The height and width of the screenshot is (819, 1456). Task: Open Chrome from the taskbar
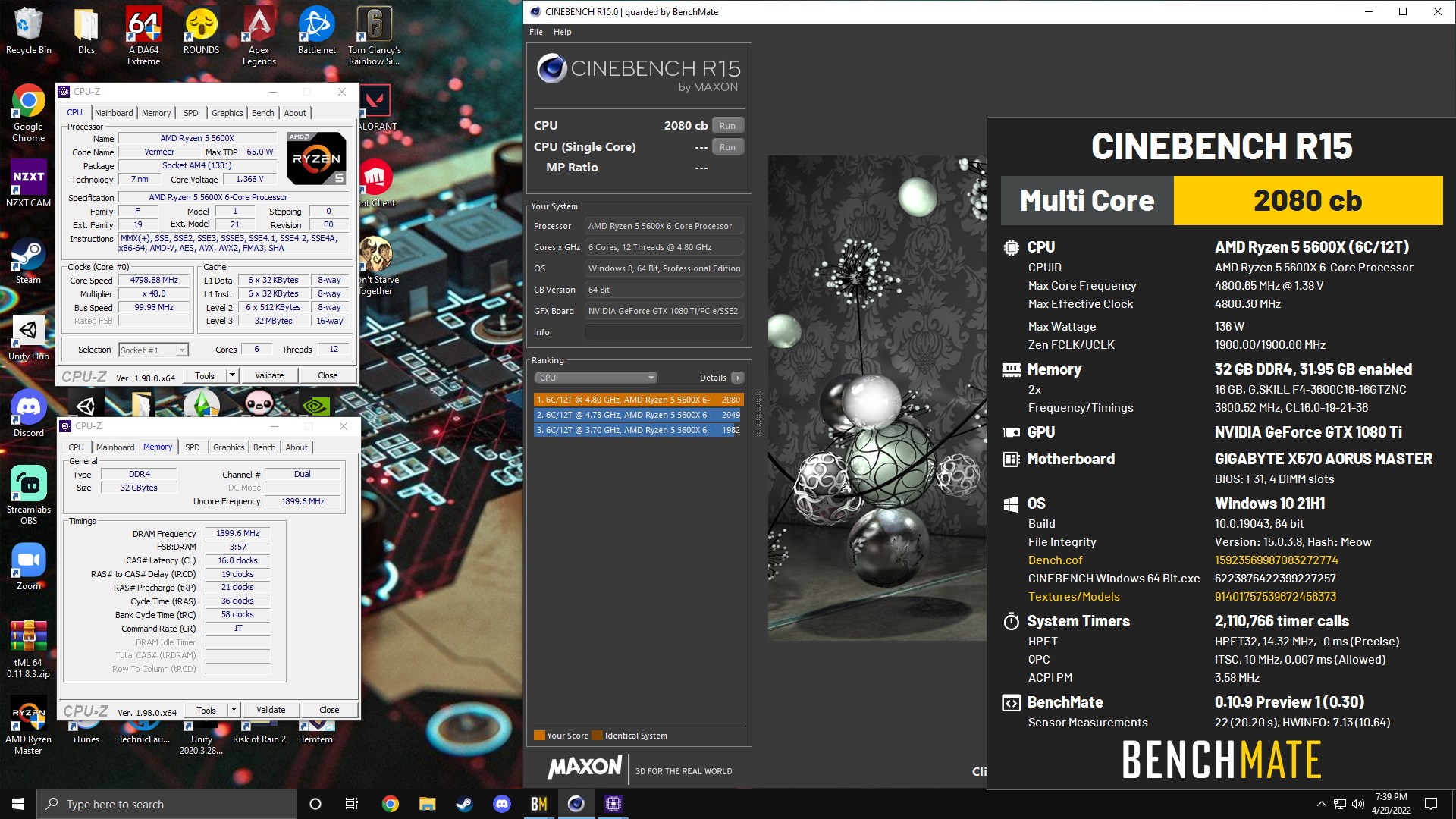click(x=390, y=804)
